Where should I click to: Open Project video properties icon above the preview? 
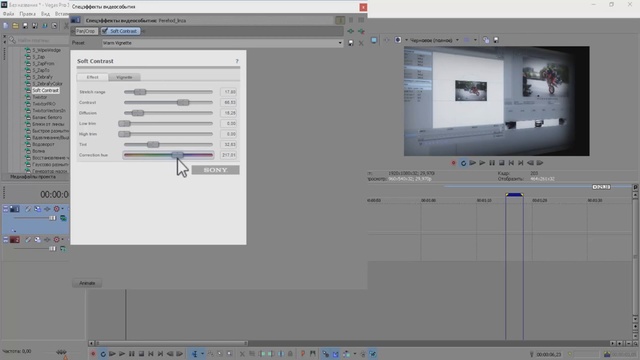[374, 40]
